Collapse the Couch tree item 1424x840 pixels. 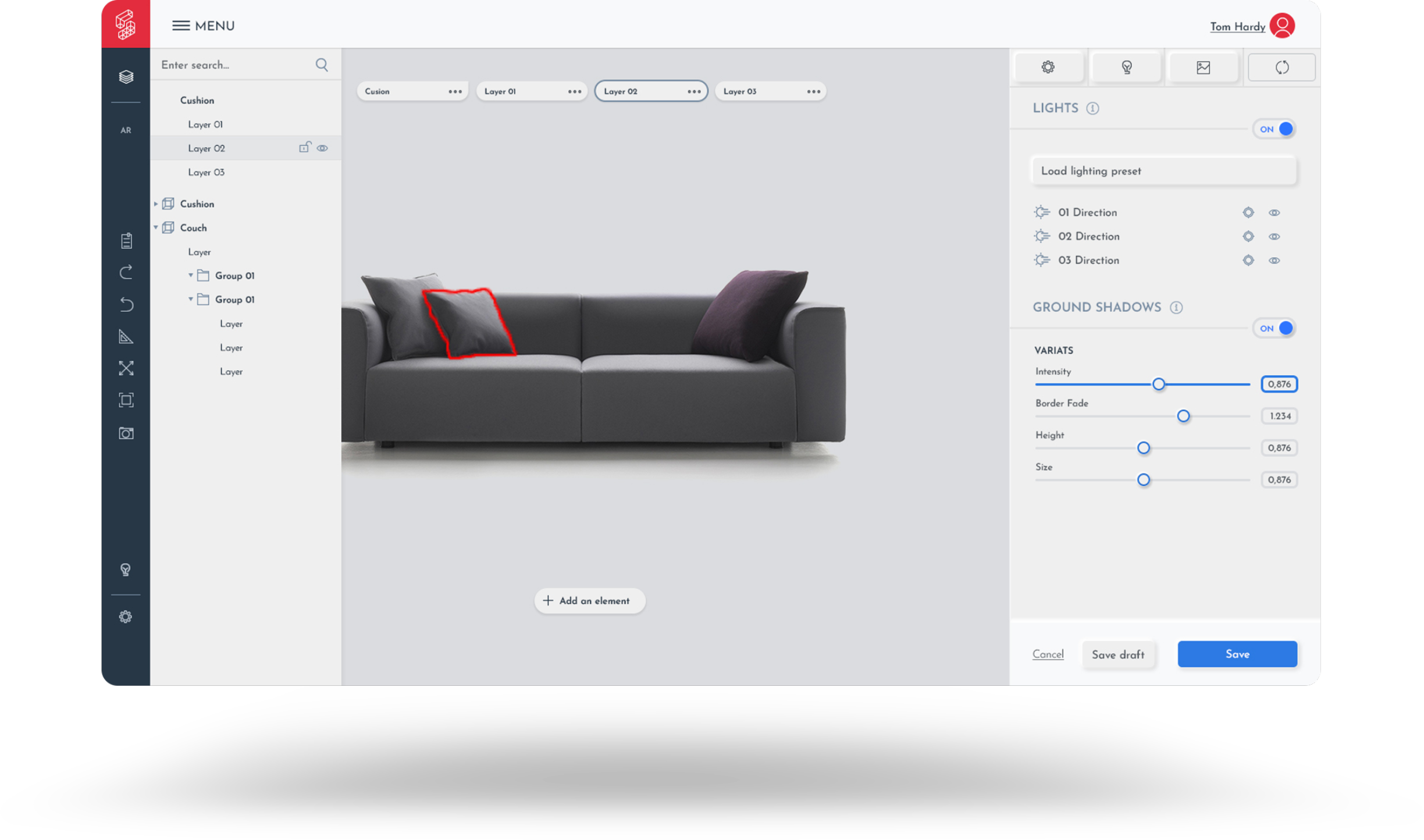pyautogui.click(x=155, y=227)
